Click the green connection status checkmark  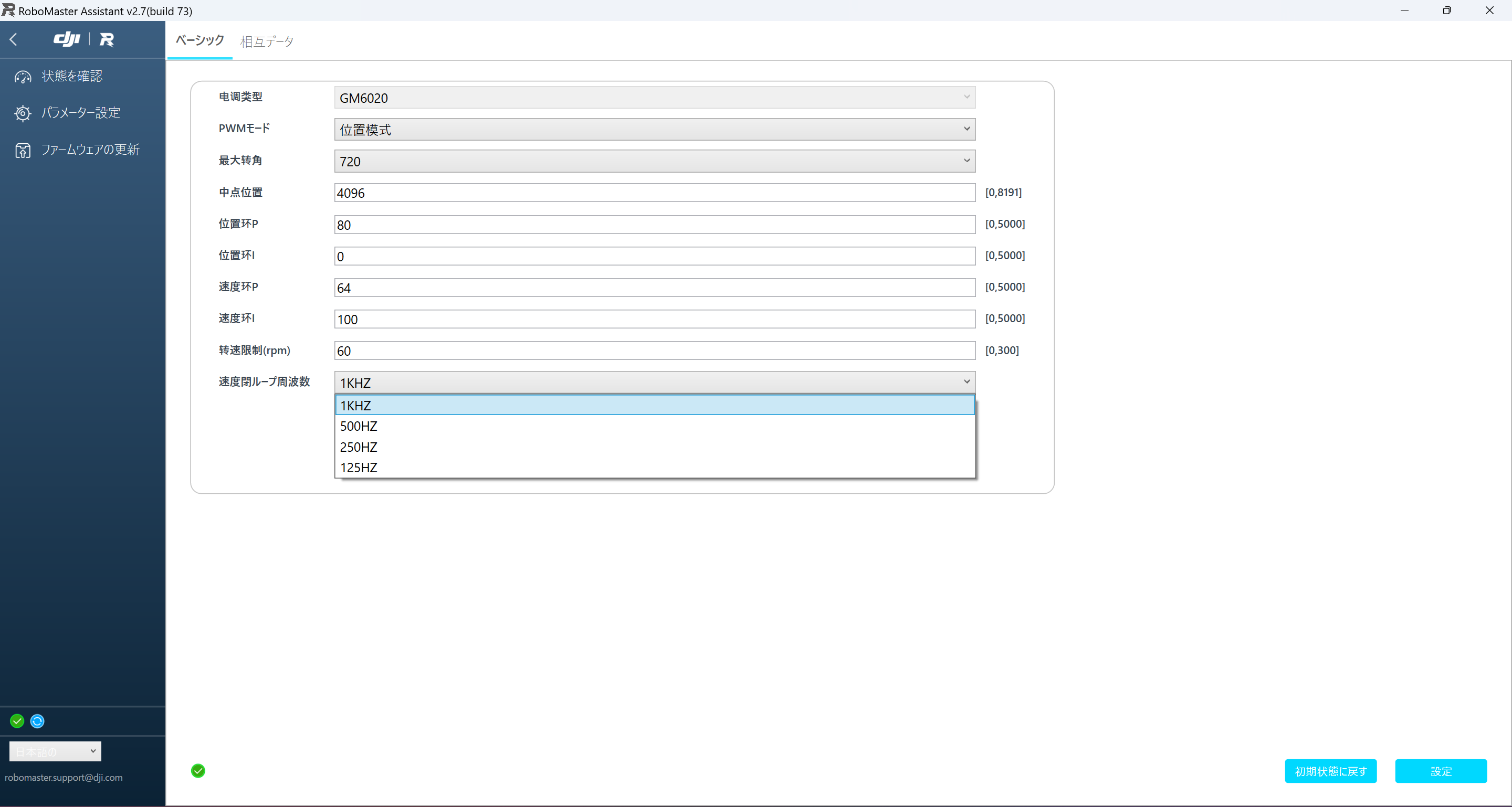16,721
